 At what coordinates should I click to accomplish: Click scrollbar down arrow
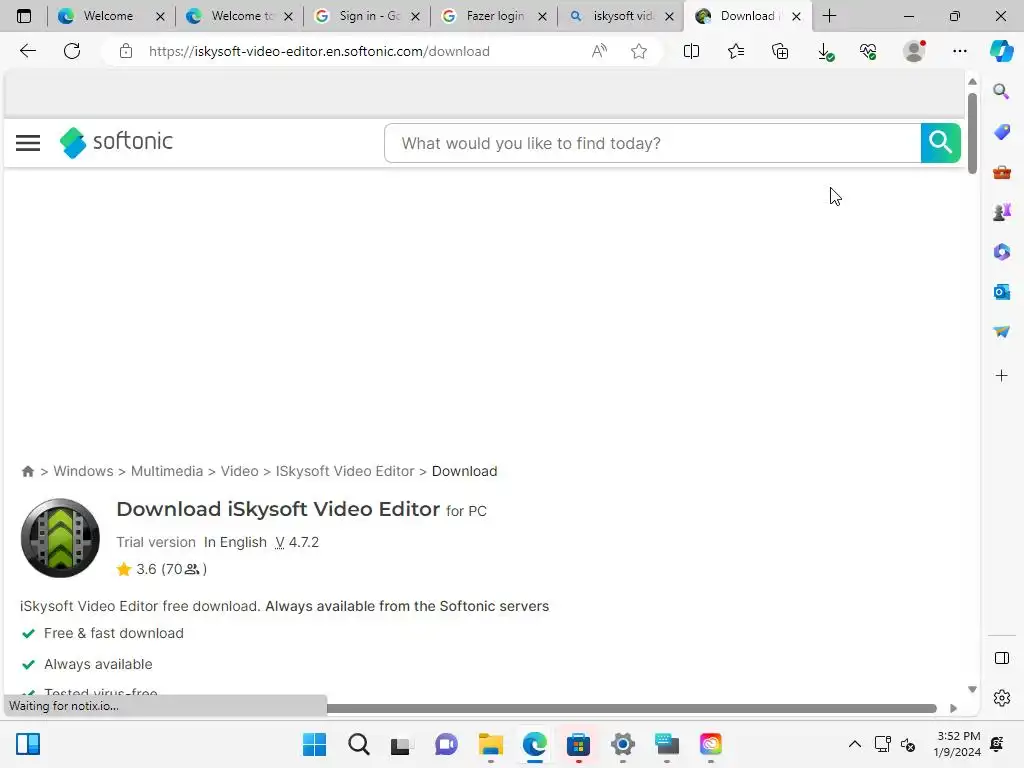[x=972, y=689]
